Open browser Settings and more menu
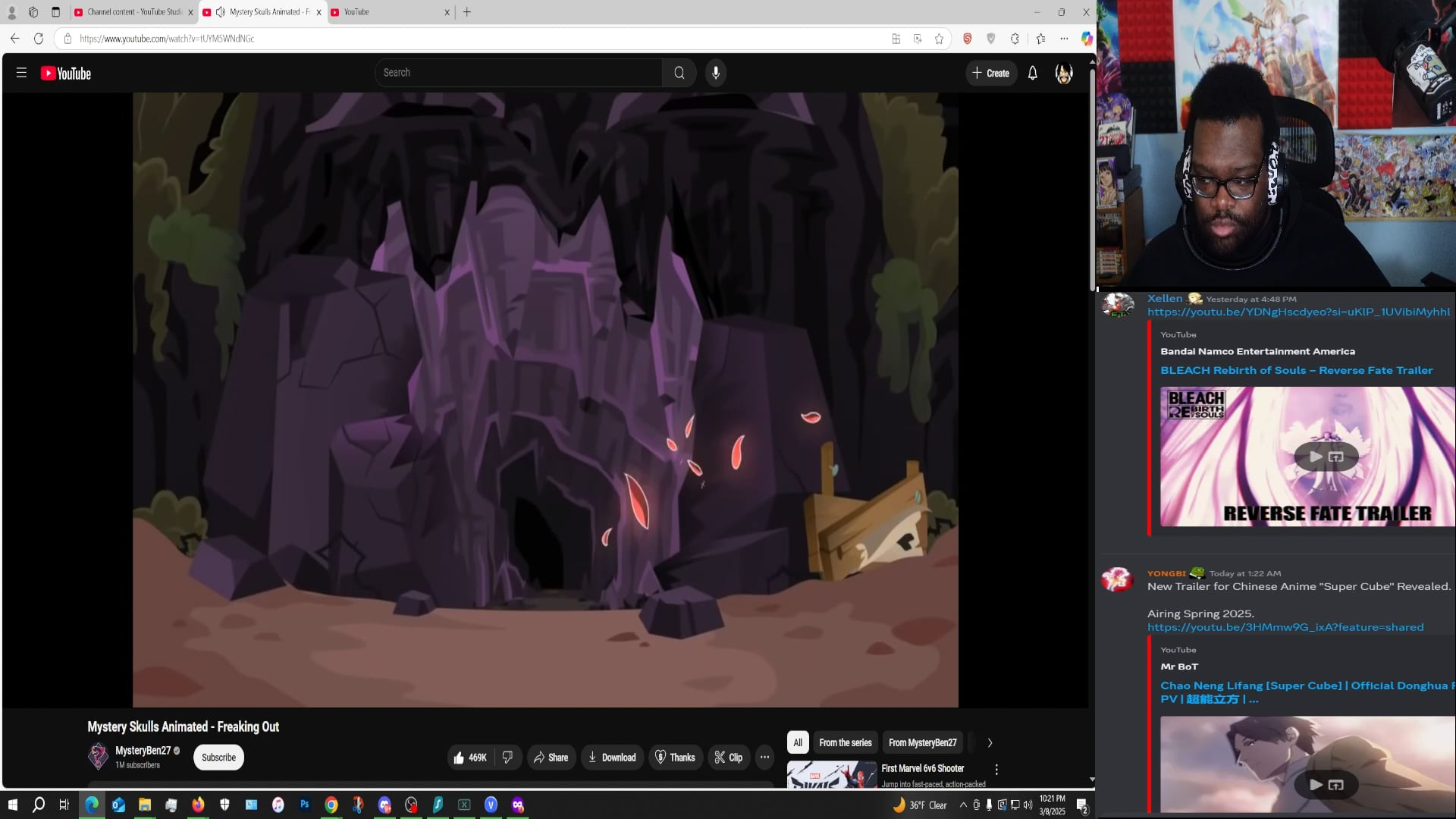The width and height of the screenshot is (1456, 819). tap(1064, 39)
